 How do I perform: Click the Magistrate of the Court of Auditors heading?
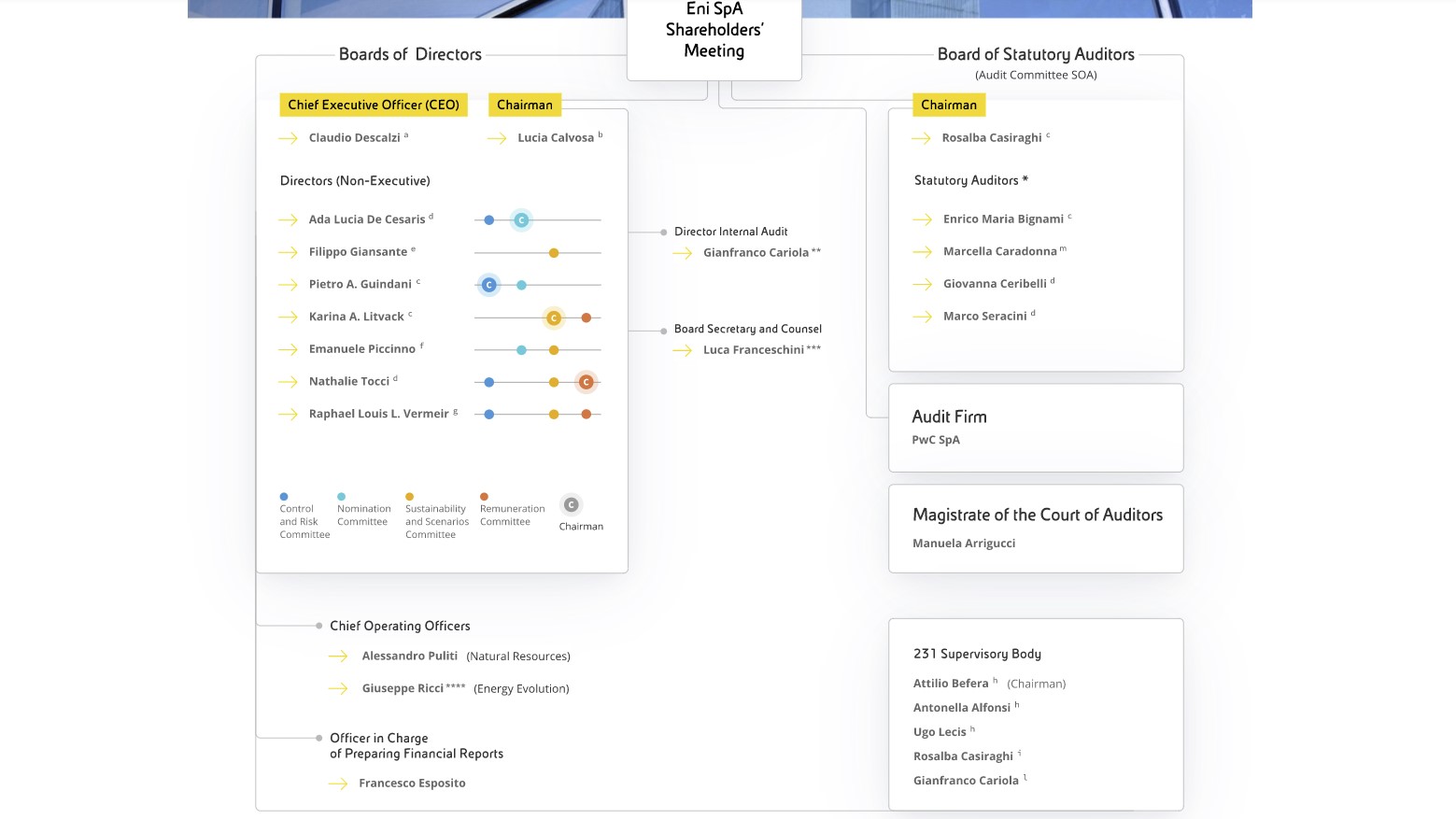tap(1038, 515)
